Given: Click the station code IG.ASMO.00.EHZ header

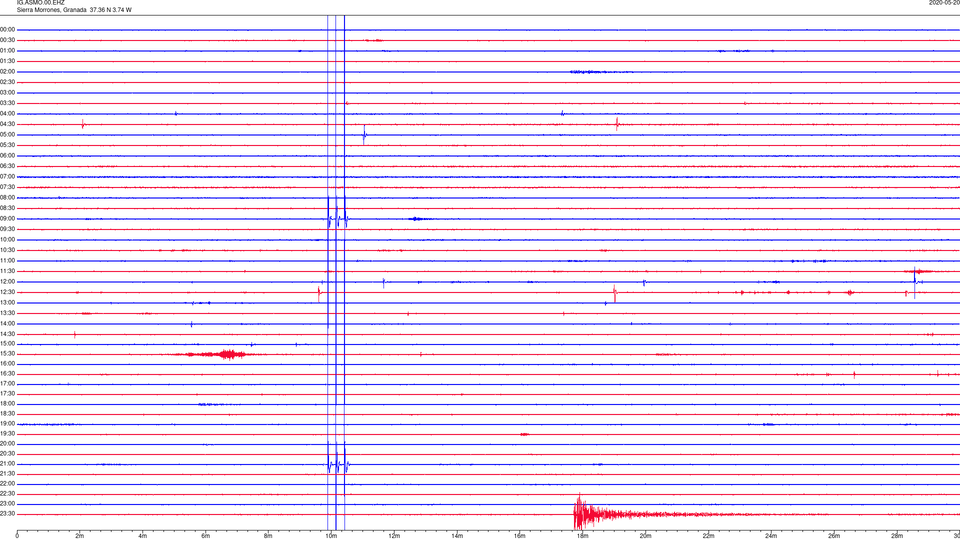Looking at the screenshot, I should (40, 2).
